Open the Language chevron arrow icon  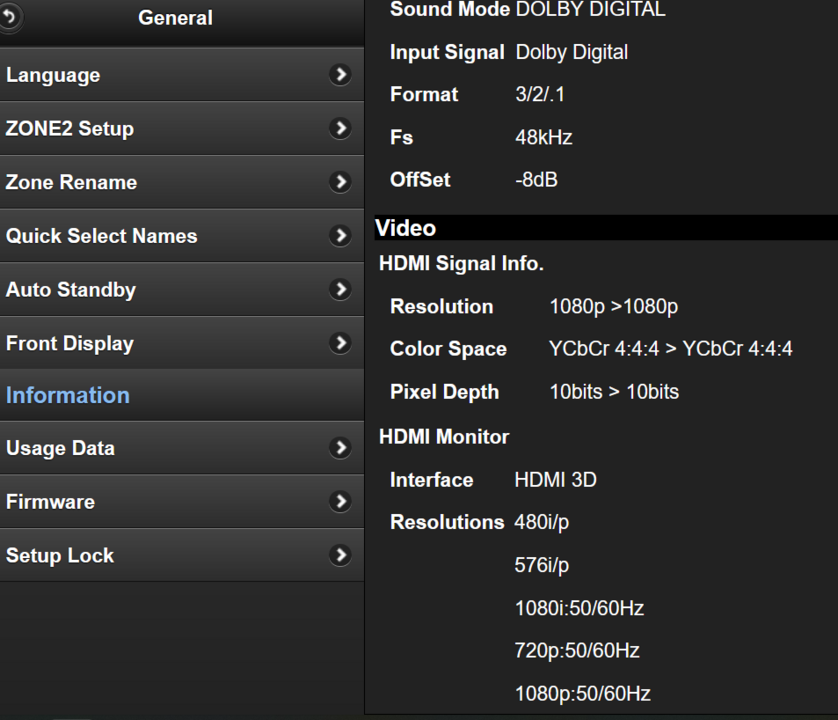(341, 74)
